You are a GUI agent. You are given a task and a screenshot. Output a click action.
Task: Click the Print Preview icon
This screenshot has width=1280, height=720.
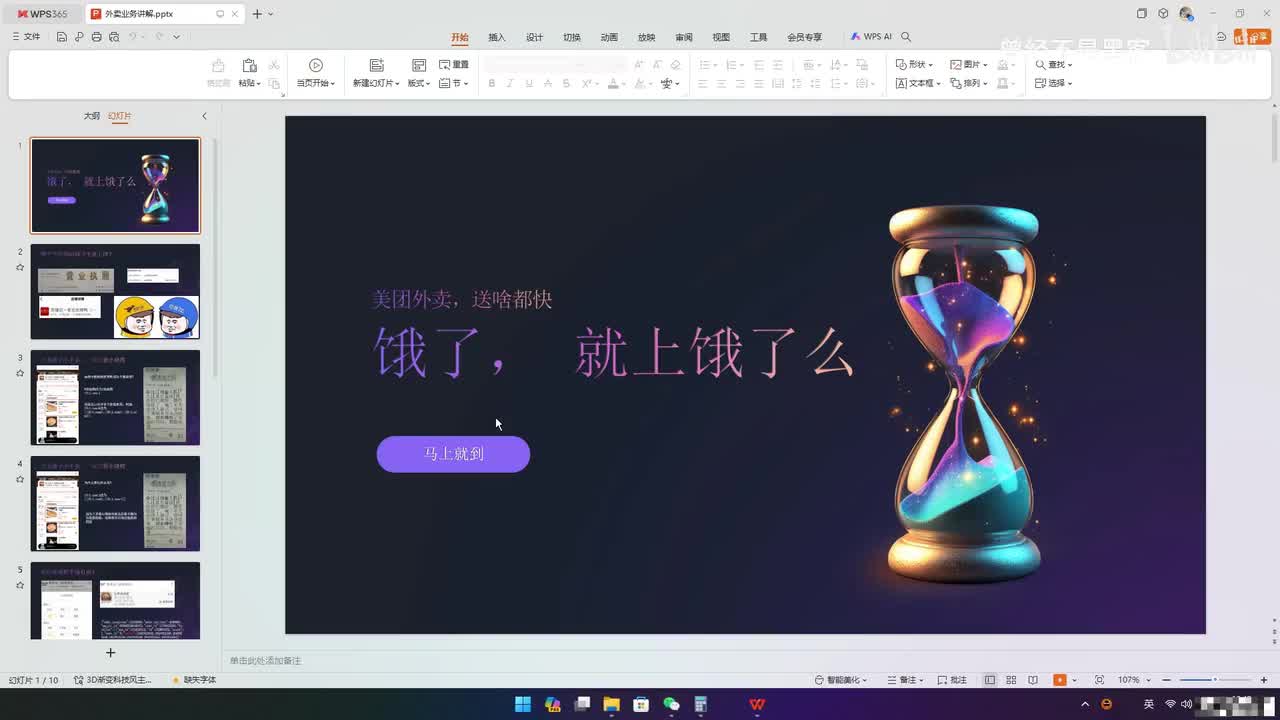click(114, 37)
